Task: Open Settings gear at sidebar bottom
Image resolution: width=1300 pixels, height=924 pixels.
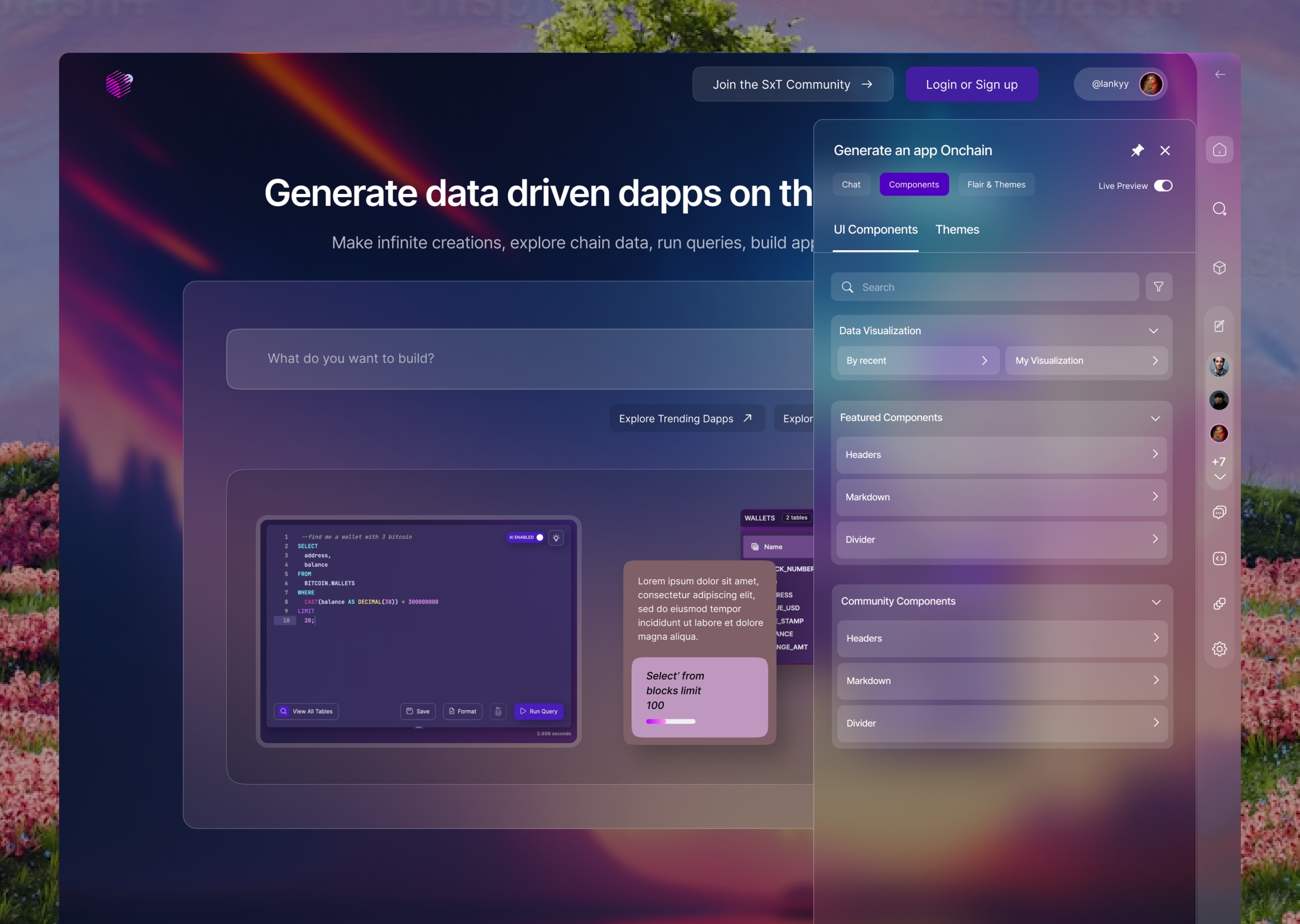Action: (x=1219, y=649)
